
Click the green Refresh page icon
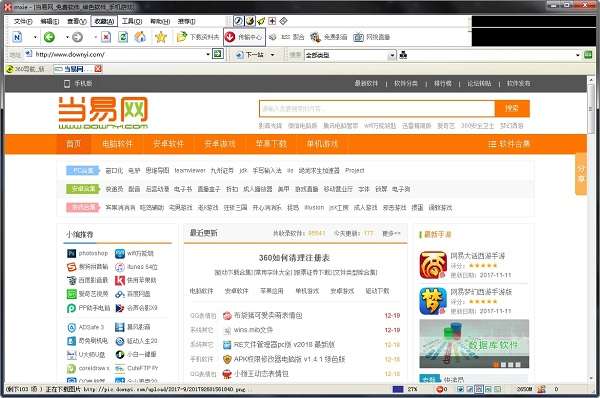123,37
